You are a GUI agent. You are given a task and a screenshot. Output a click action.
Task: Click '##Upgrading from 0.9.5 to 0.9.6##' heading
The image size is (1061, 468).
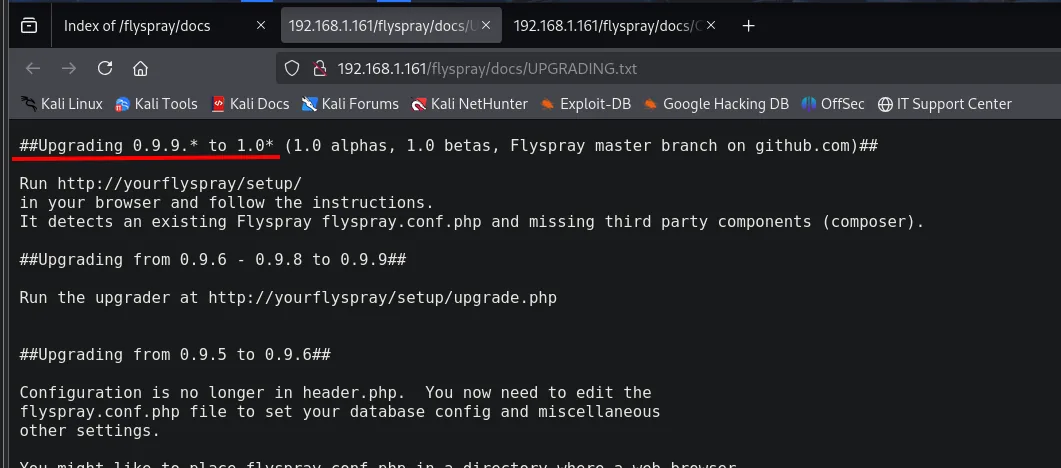click(x=175, y=354)
